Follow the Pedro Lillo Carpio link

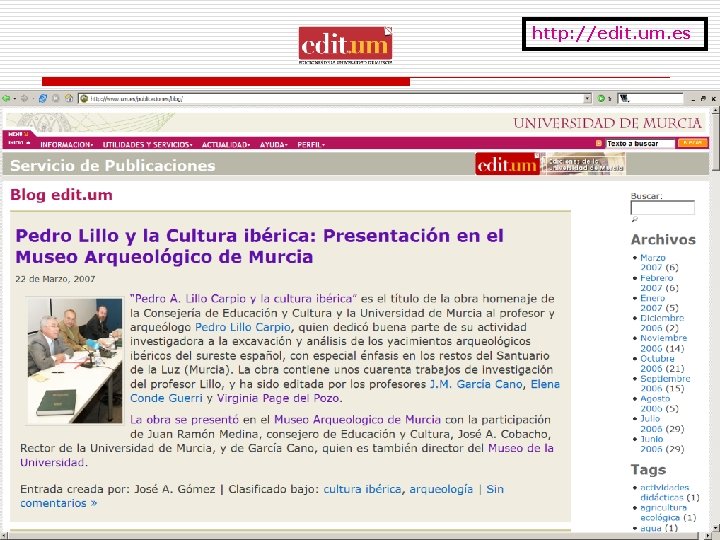(x=243, y=327)
